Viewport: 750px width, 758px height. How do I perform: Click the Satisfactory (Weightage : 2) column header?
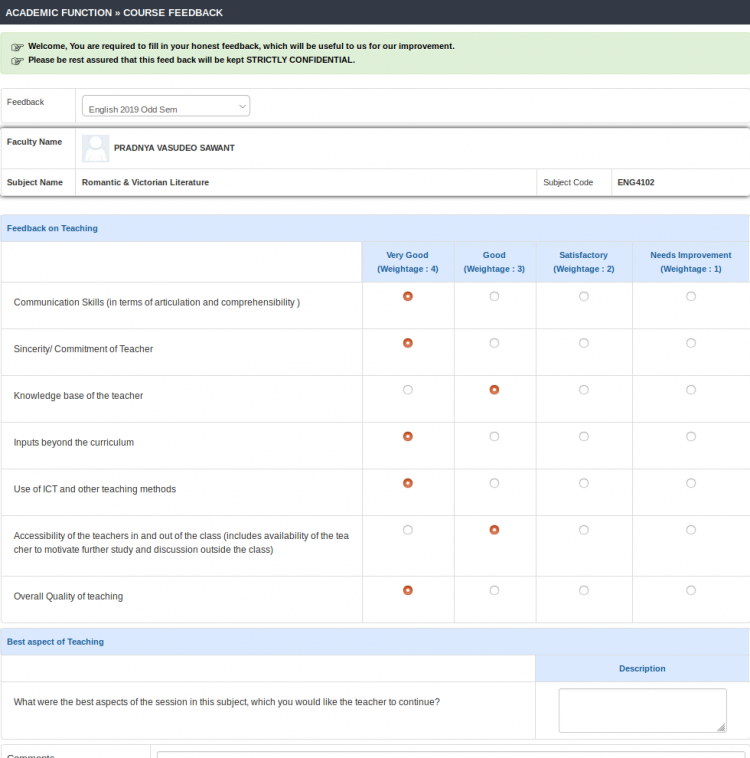point(584,262)
